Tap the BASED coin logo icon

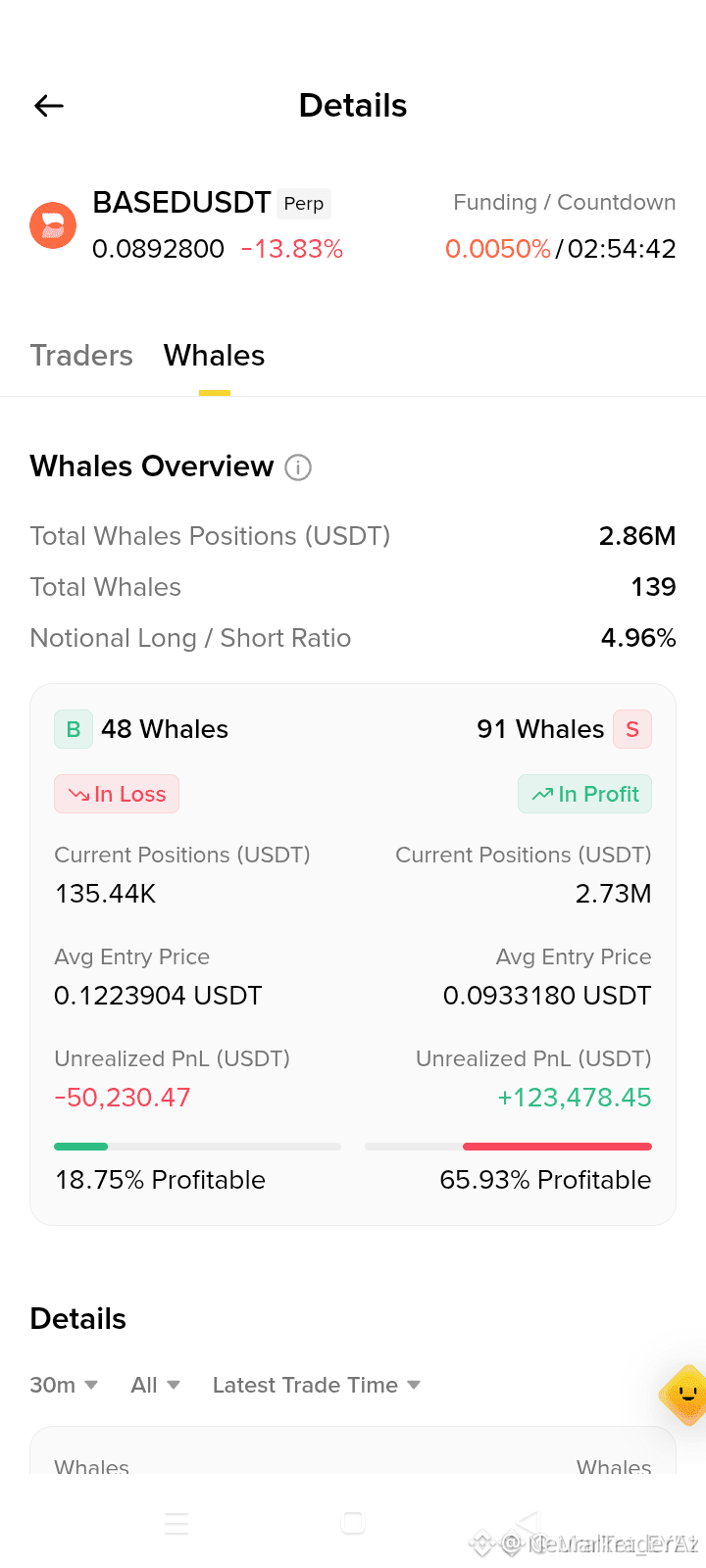[x=53, y=225]
